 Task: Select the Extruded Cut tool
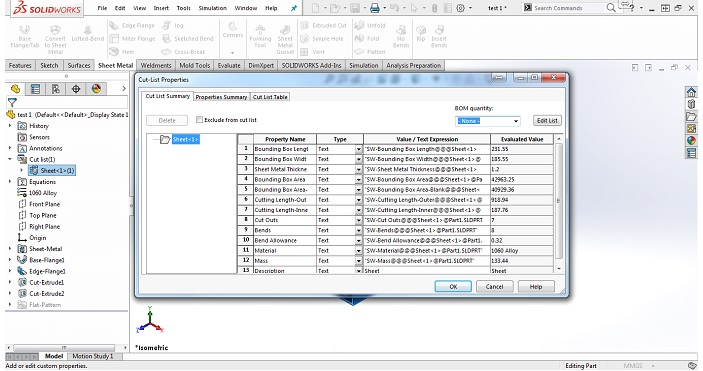323,26
